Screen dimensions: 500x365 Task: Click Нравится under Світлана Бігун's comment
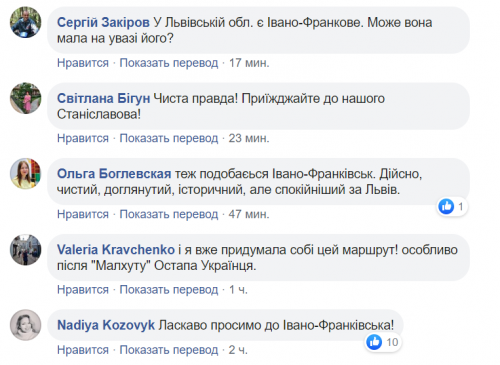click(83, 138)
